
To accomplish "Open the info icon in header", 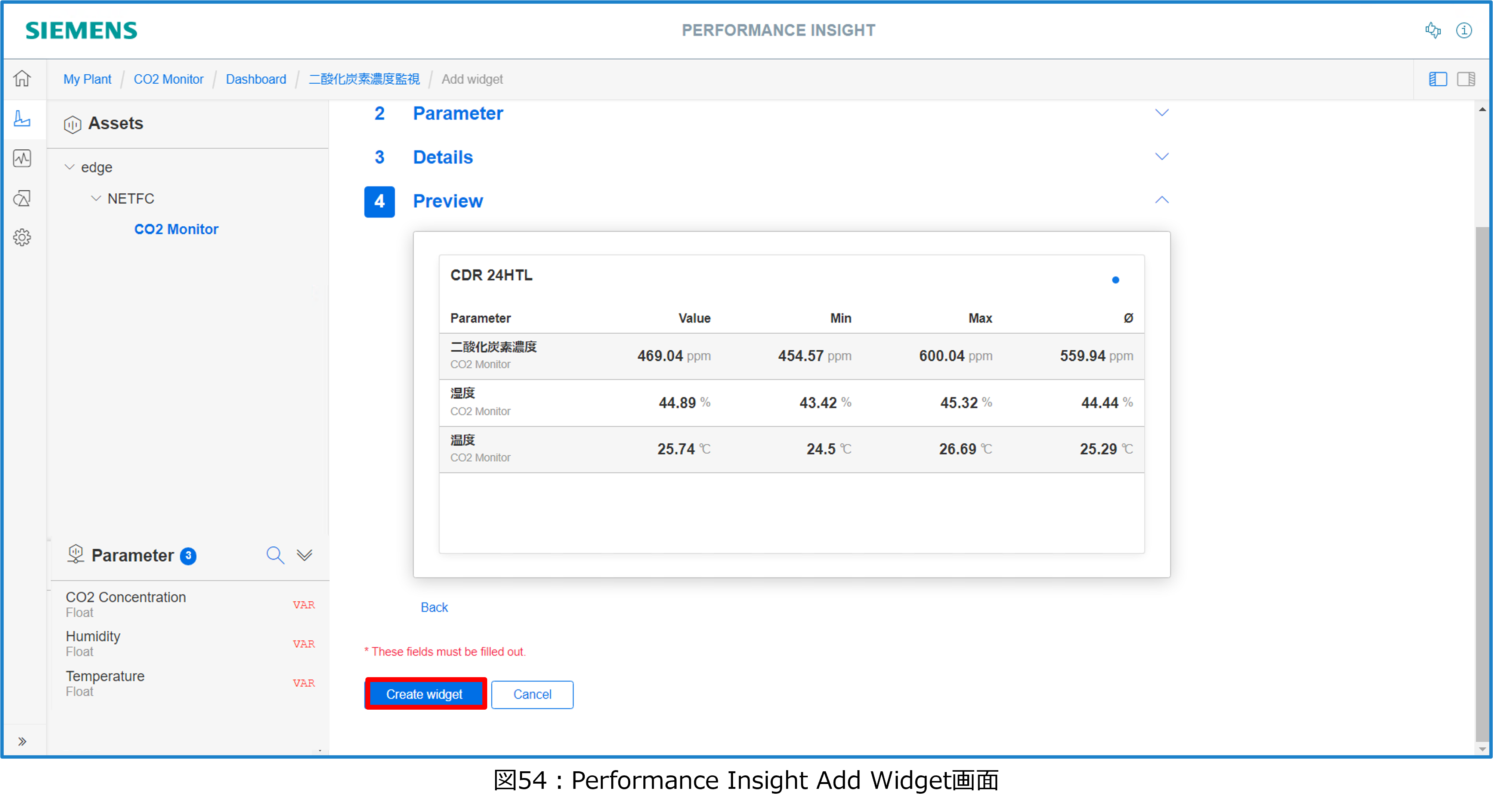I will [1464, 30].
